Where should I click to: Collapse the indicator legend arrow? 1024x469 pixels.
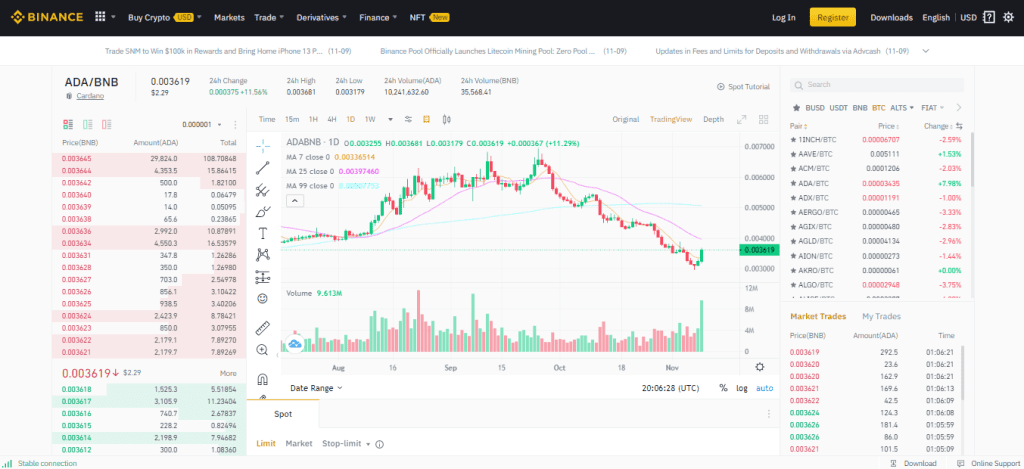click(x=295, y=201)
